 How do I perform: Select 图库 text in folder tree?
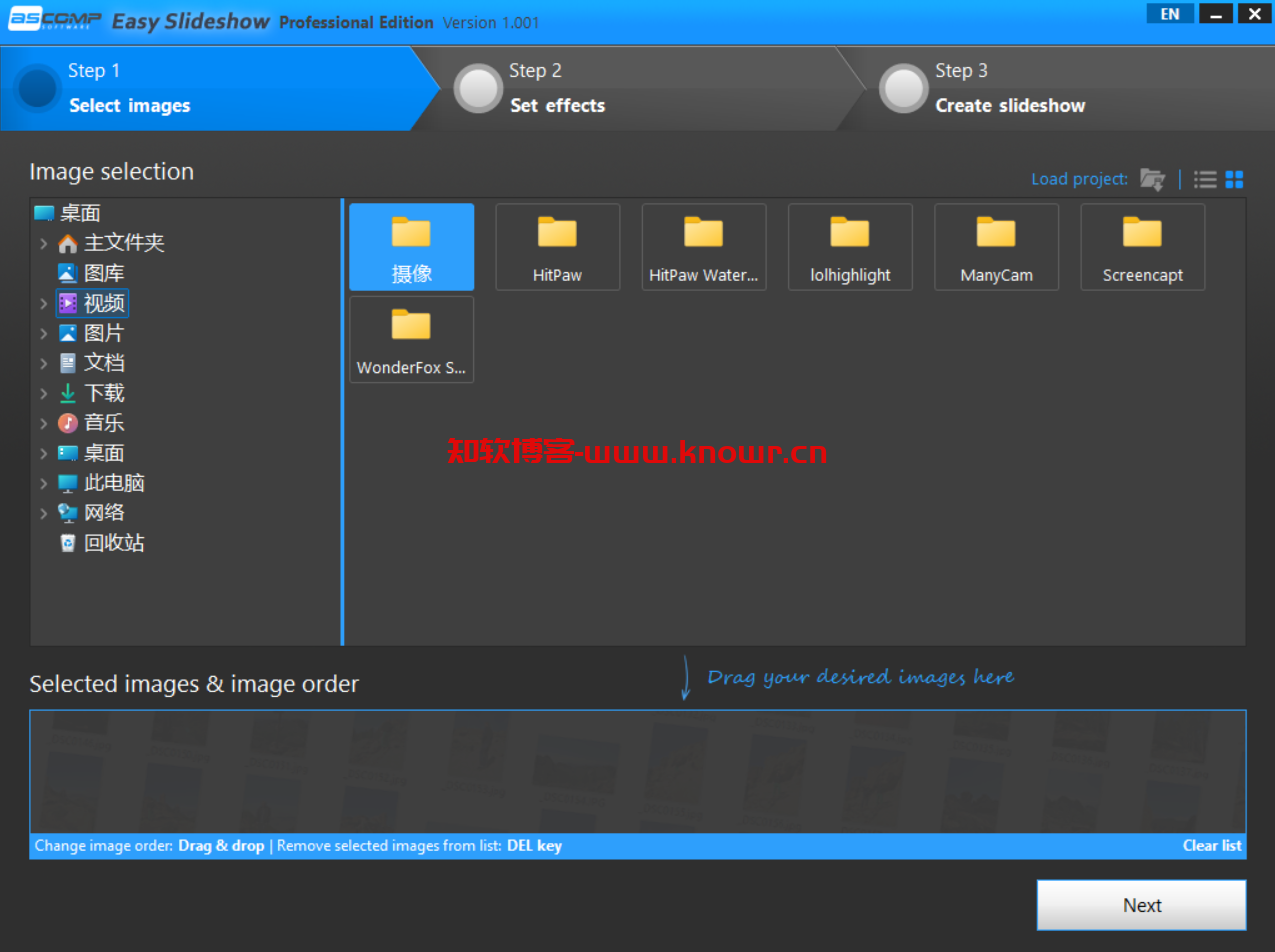[104, 273]
